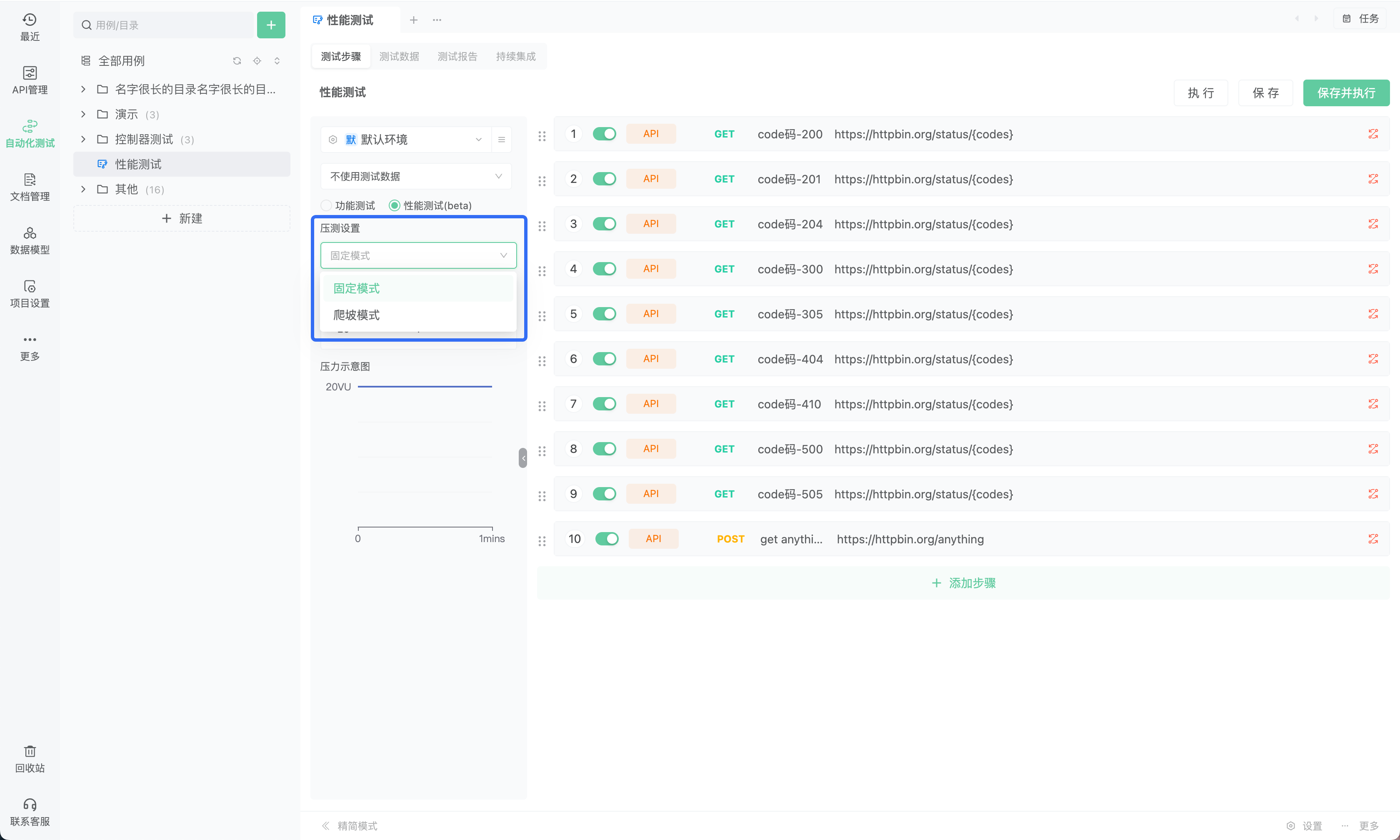The width and height of the screenshot is (1400, 840).
Task: Go to 自动化测试 sidebar section
Action: click(30, 134)
